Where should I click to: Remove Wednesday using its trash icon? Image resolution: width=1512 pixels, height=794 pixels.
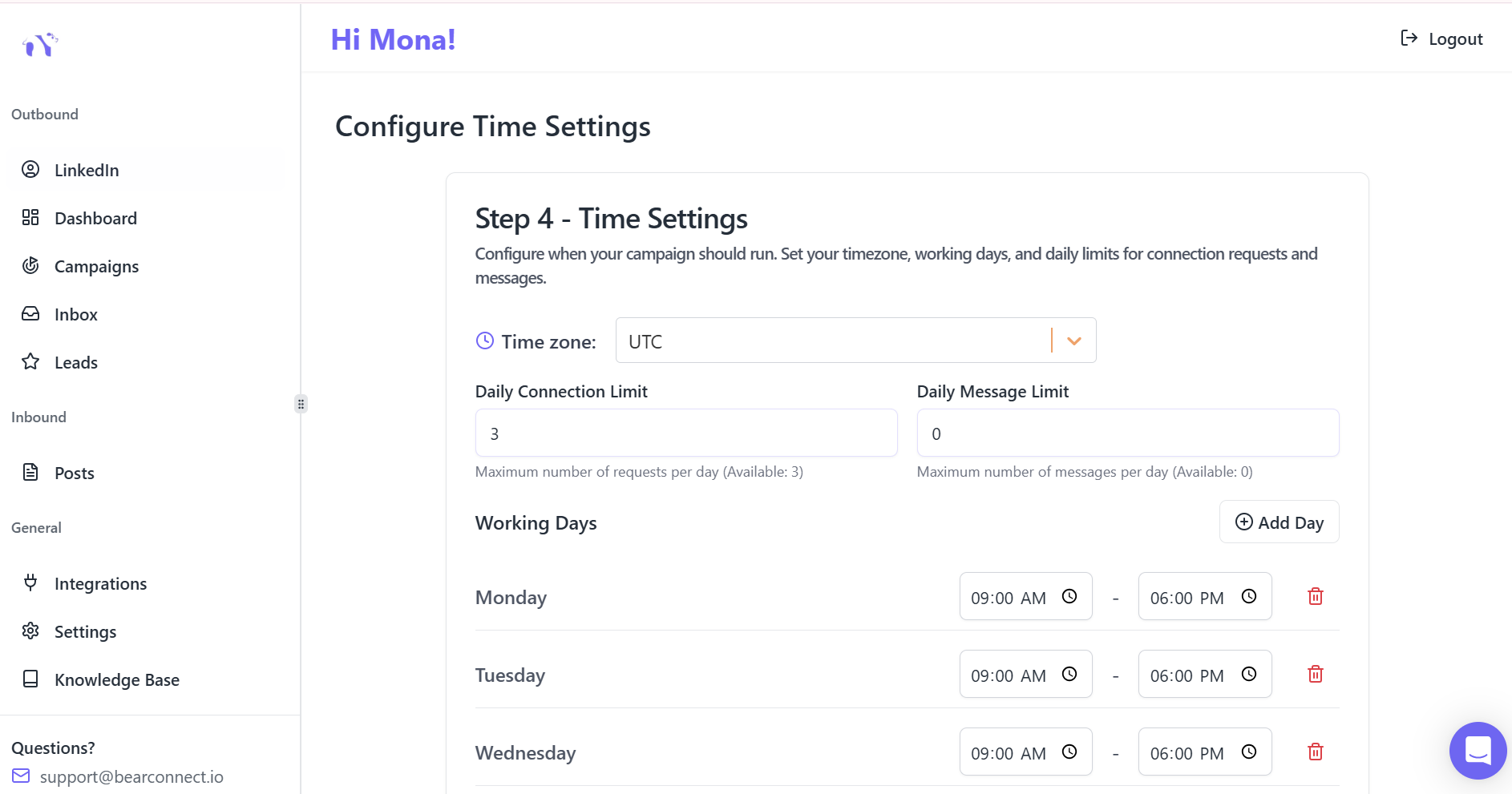[x=1315, y=752]
